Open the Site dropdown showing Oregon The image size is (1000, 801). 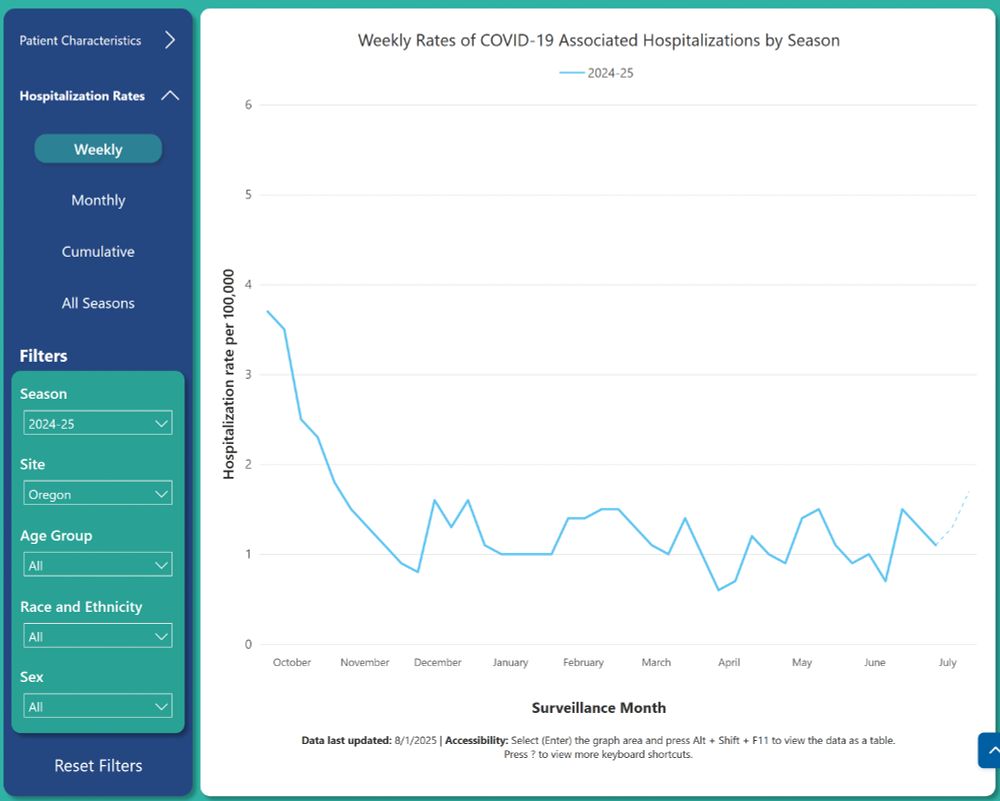(x=98, y=494)
